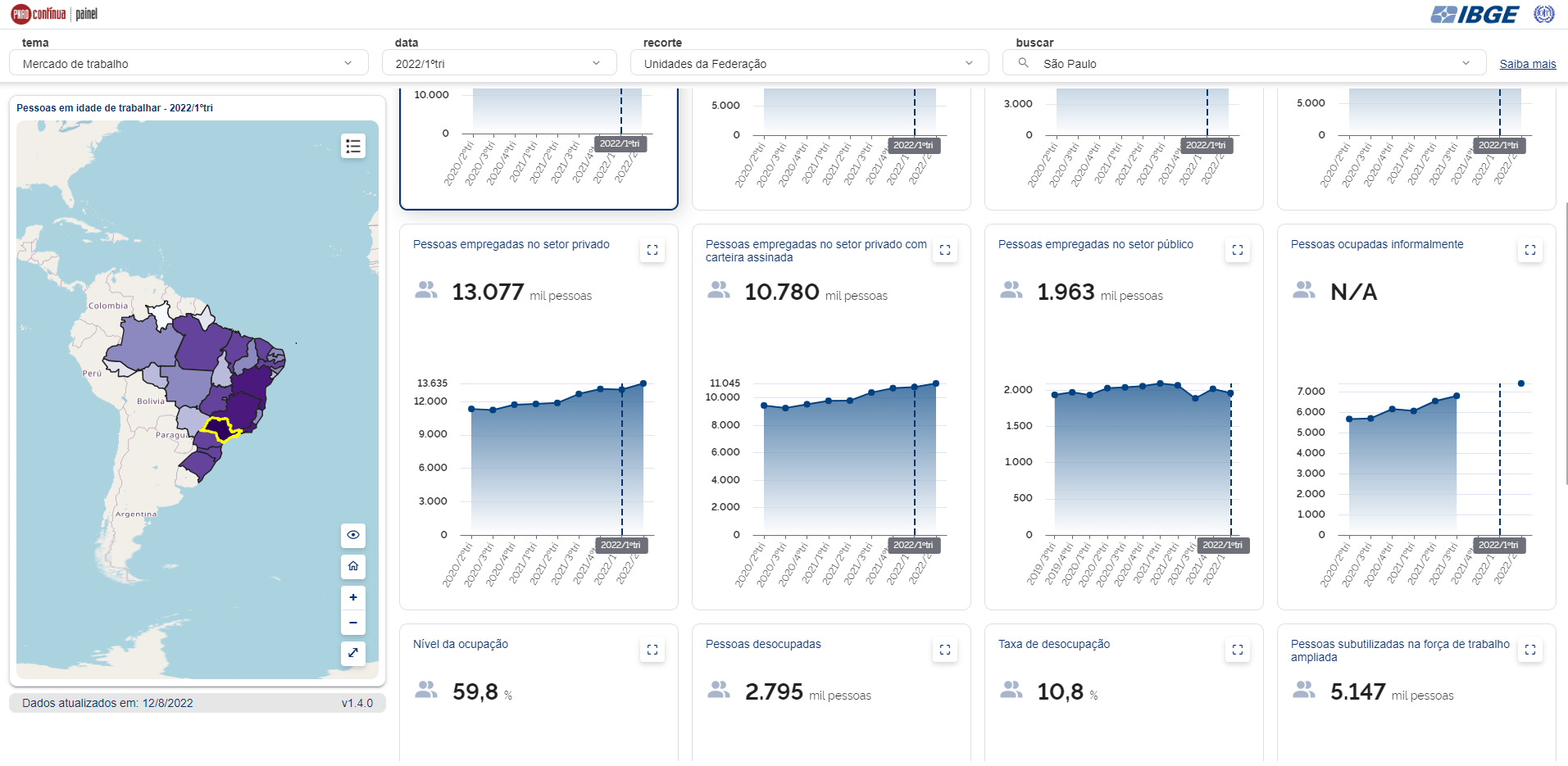Viewport: 1568px width, 766px height.
Task: Click the IBGE logo
Action: coord(1475,15)
